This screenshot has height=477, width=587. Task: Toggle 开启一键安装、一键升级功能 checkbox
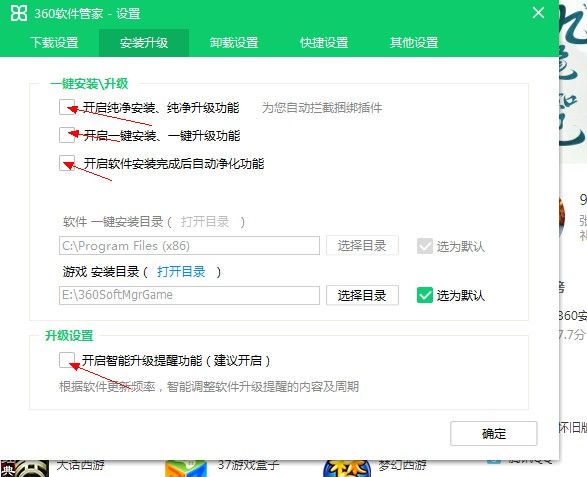(x=67, y=135)
